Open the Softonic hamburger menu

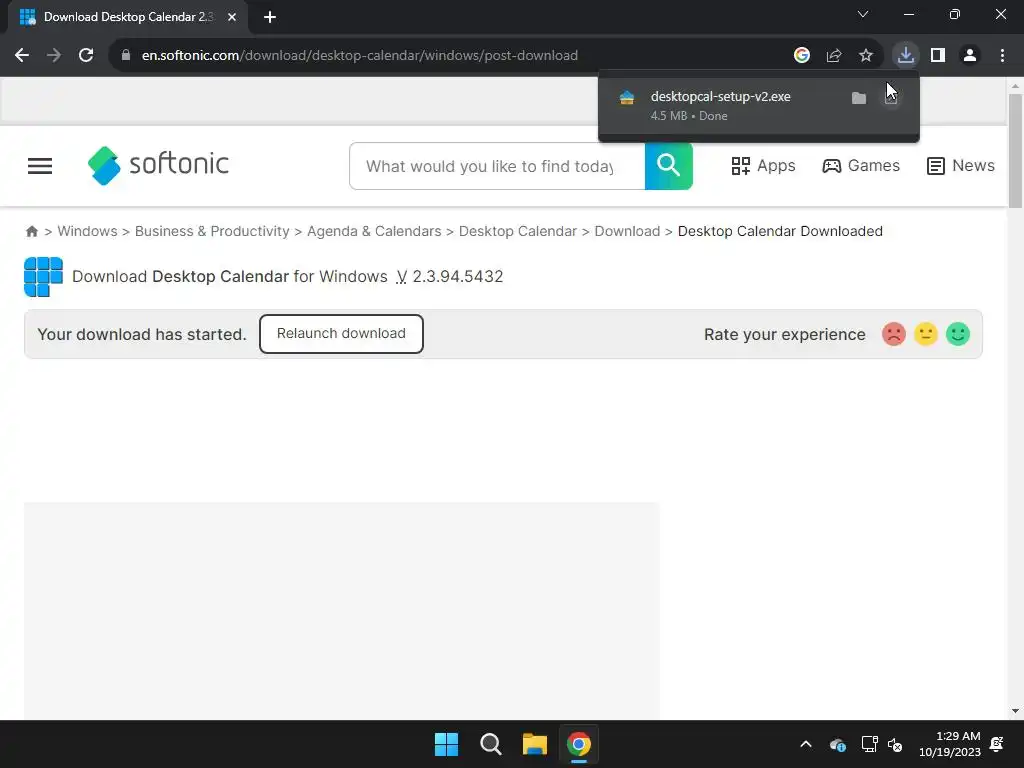(40, 166)
